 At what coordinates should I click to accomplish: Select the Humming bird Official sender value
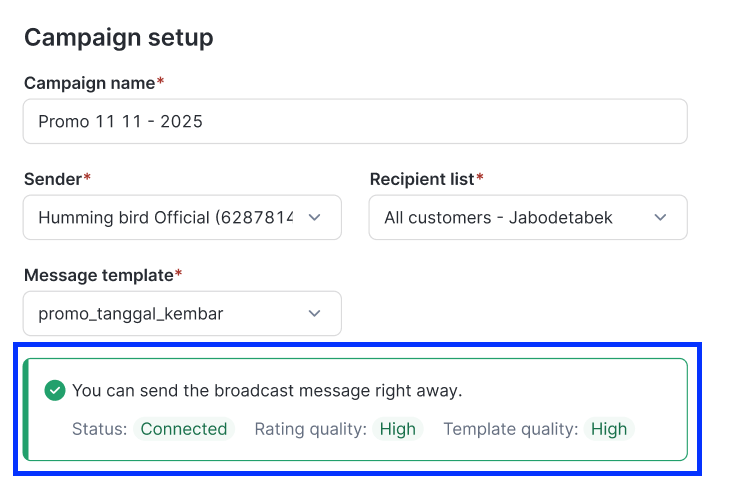(165, 217)
